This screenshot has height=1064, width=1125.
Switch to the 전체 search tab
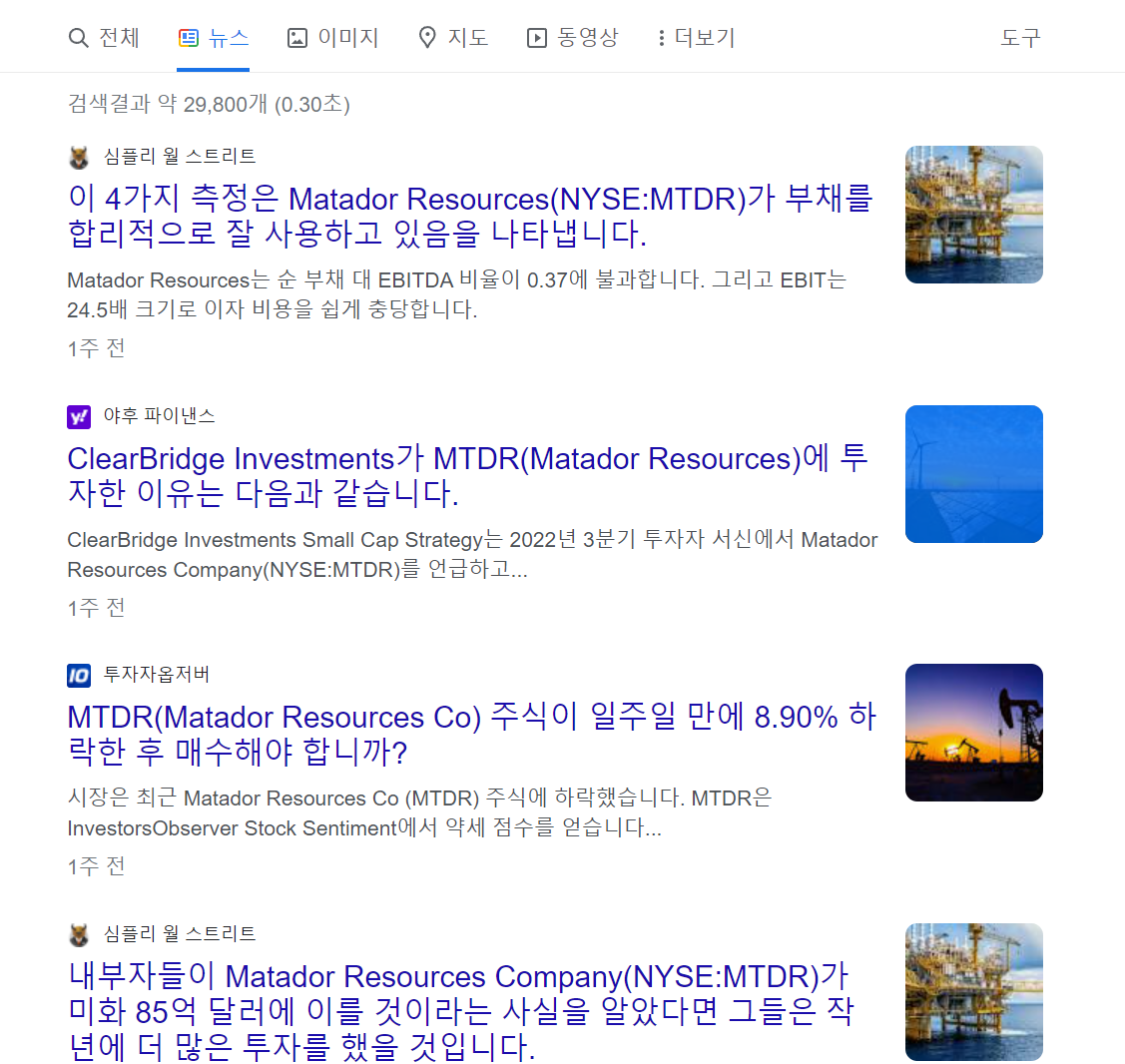click(104, 37)
